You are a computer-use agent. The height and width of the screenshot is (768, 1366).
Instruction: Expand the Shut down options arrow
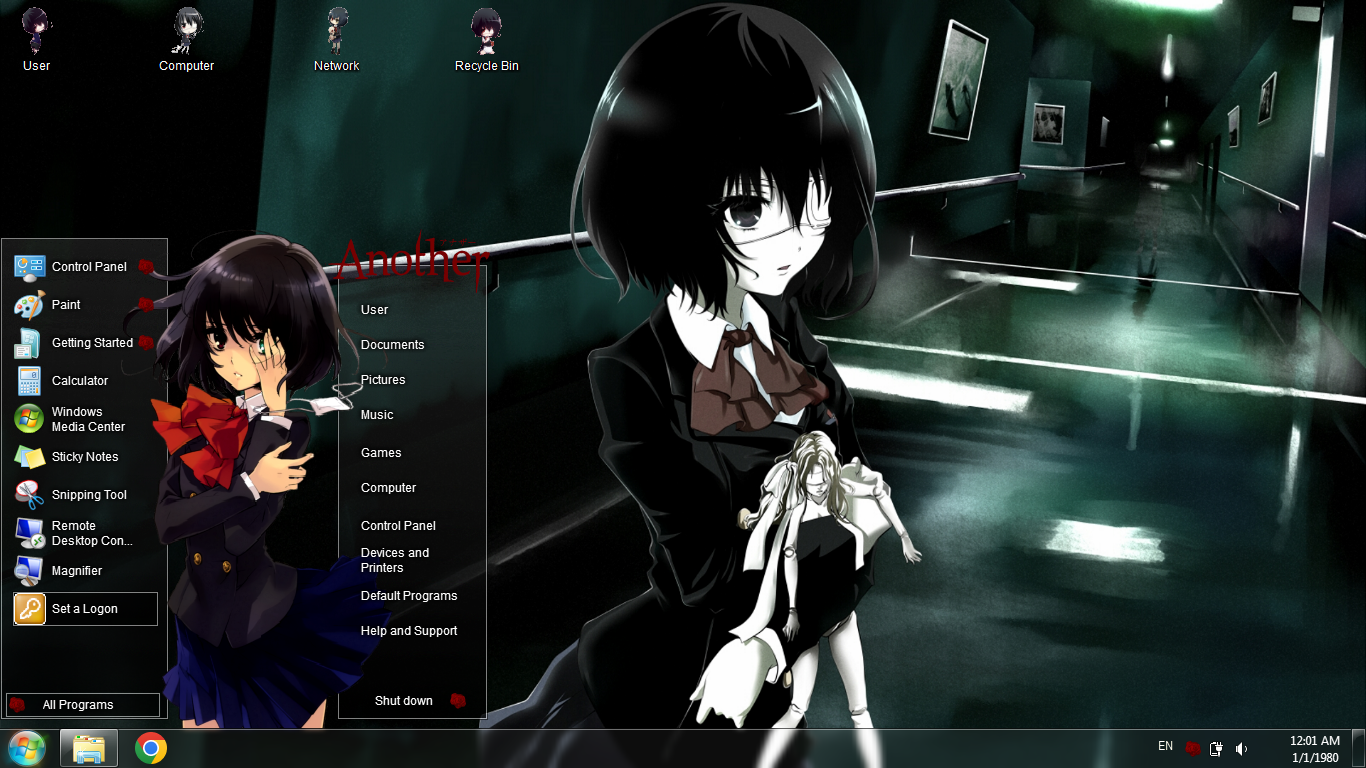click(458, 701)
